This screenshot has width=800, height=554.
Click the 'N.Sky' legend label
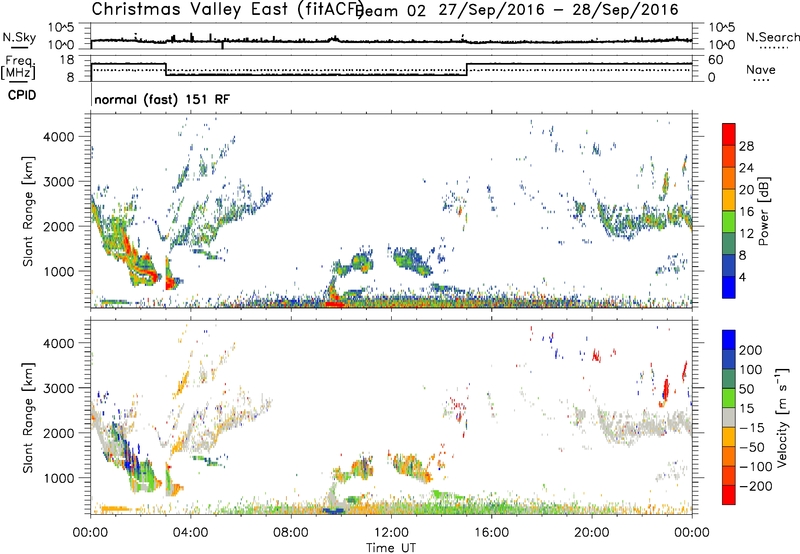[x=19, y=37]
